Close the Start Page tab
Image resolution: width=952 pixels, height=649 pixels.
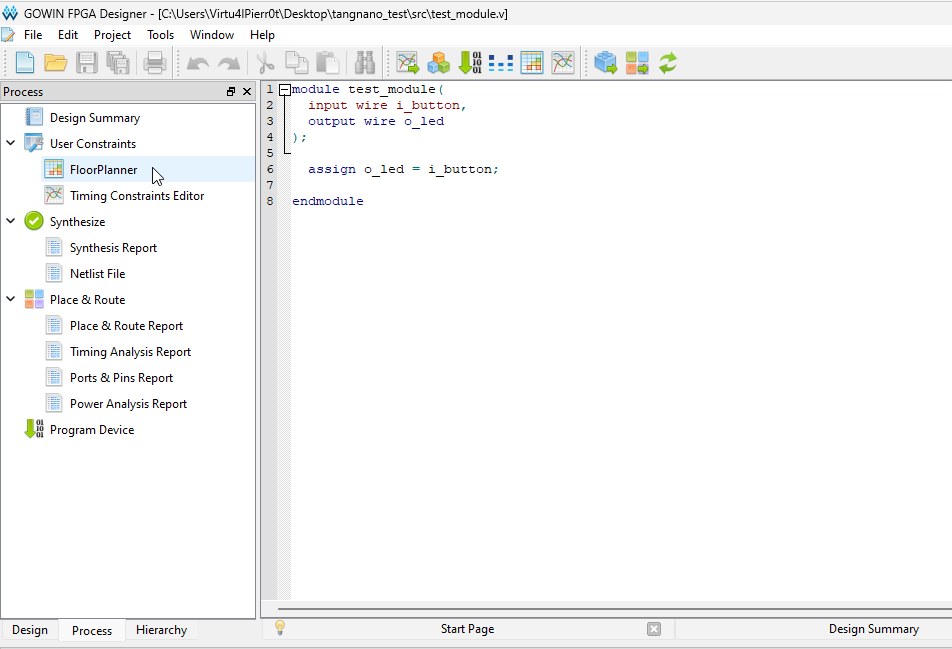pos(654,629)
